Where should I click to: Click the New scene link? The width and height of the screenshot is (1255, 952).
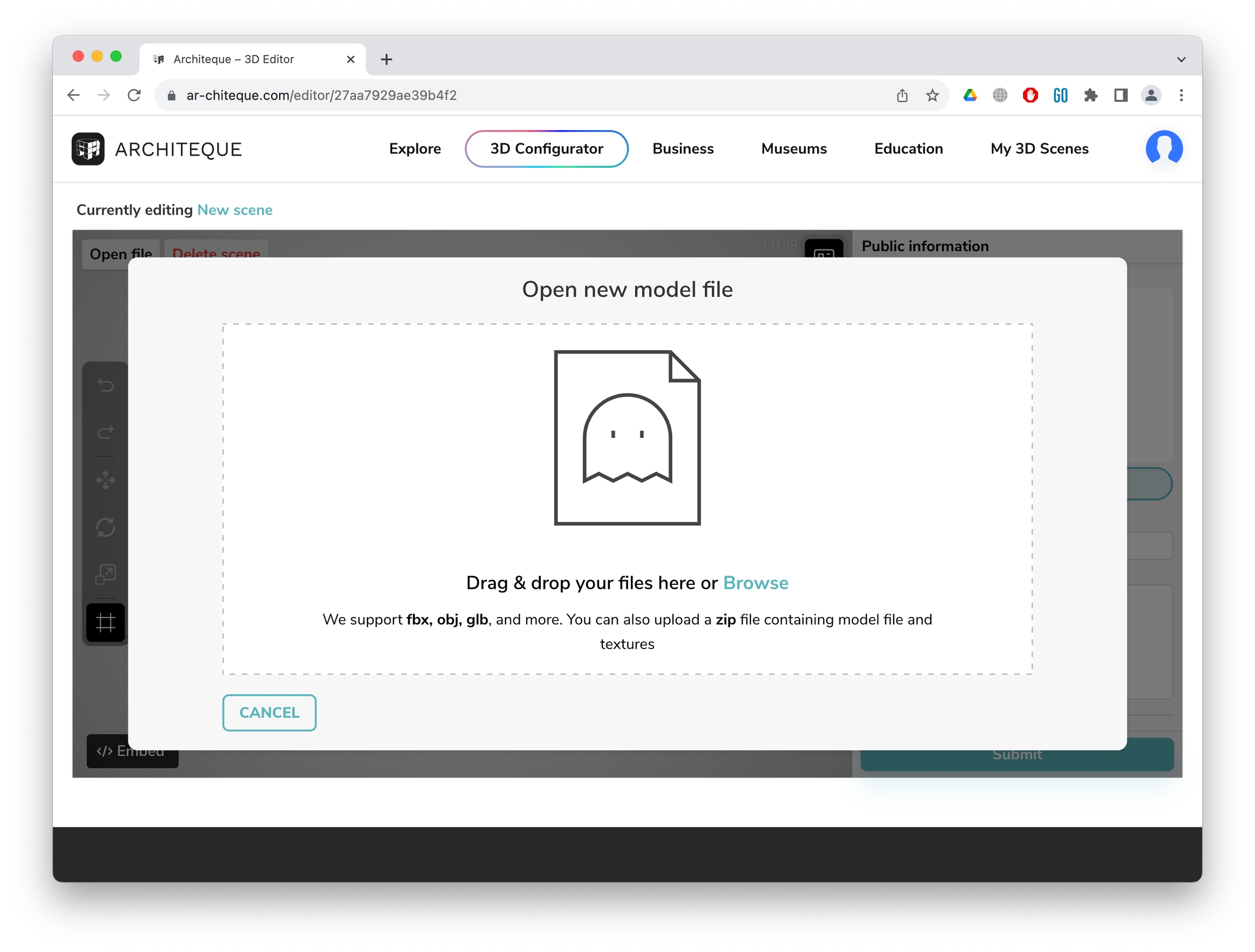[x=234, y=210]
